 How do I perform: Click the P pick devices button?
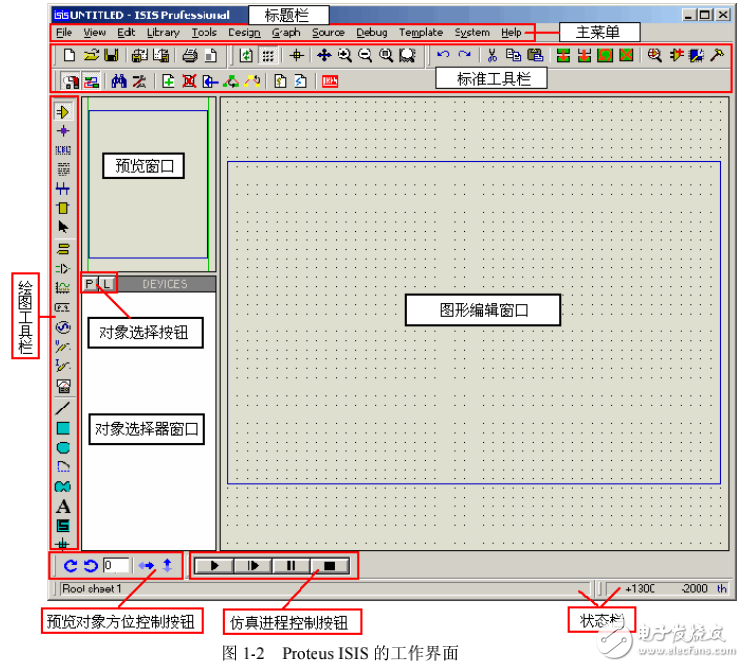(x=89, y=284)
